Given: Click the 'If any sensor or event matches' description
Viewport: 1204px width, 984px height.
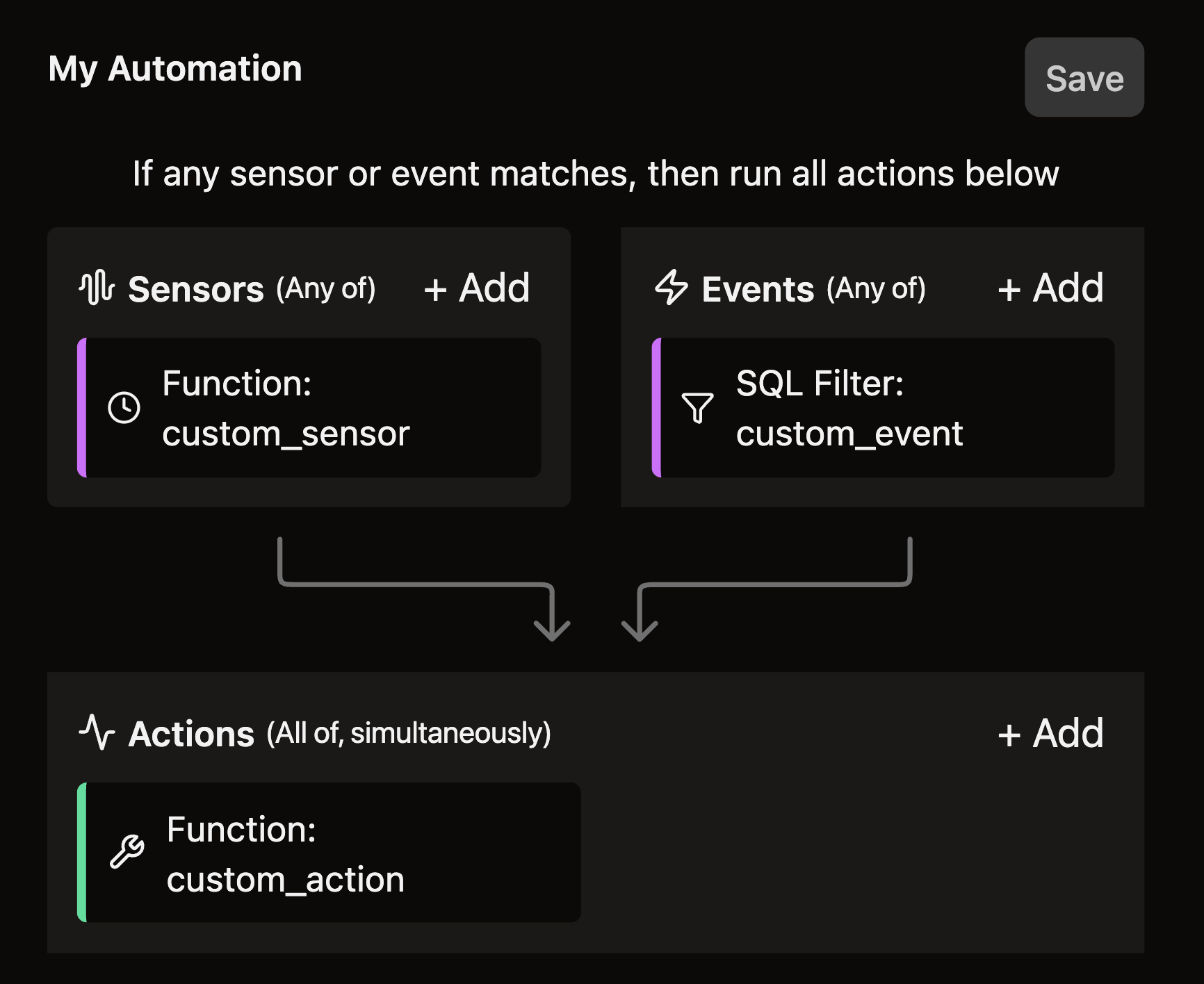Looking at the screenshot, I should point(596,174).
